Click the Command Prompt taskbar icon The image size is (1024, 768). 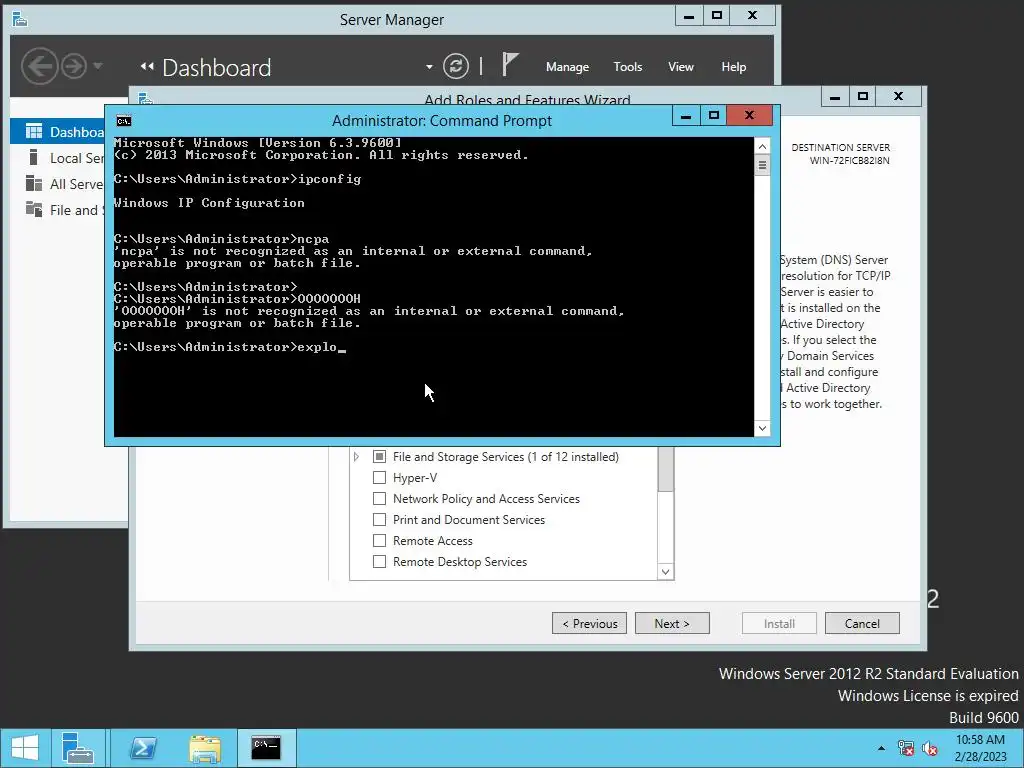[x=266, y=748]
